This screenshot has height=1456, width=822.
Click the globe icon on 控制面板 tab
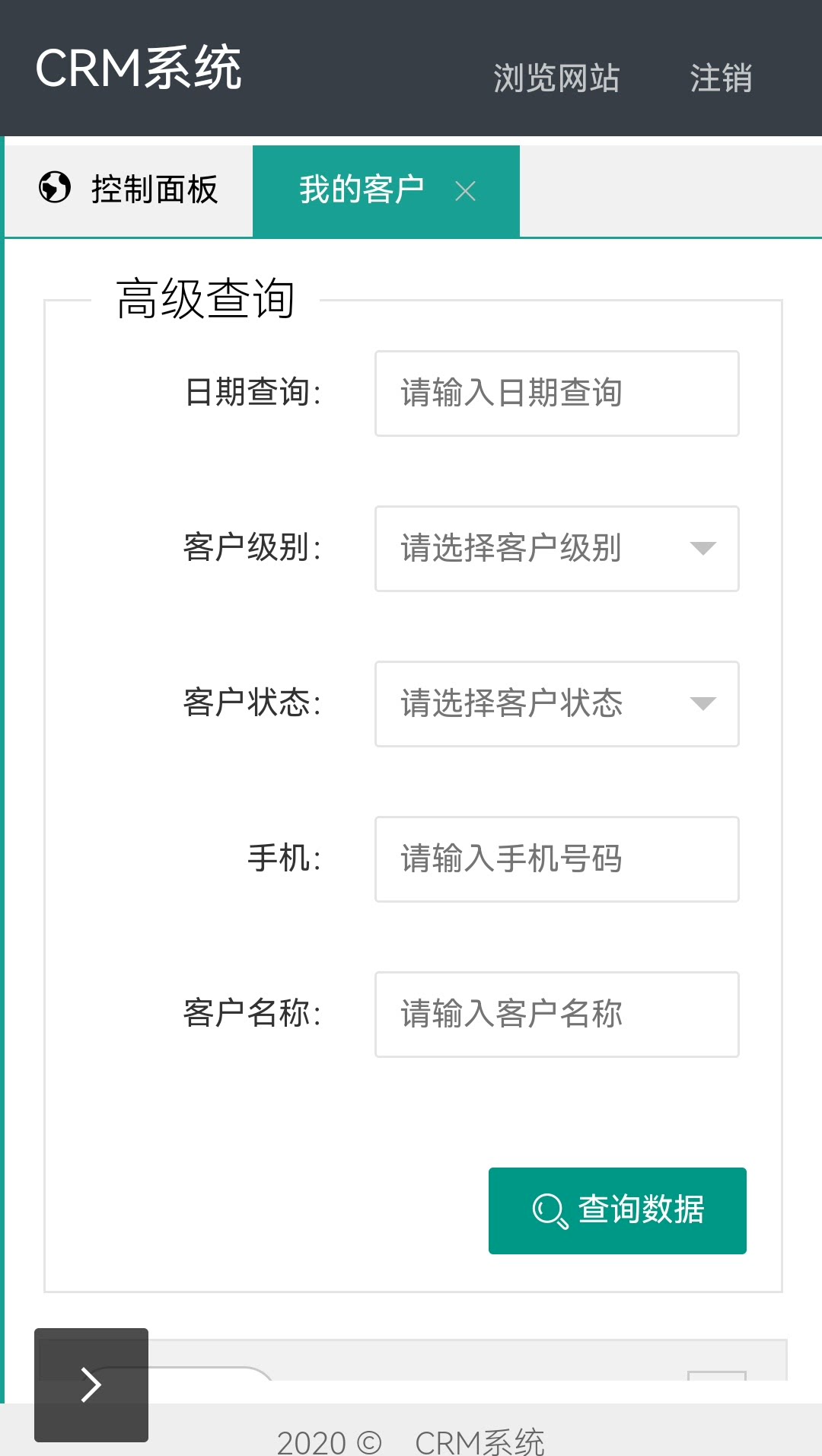pyautogui.click(x=55, y=188)
